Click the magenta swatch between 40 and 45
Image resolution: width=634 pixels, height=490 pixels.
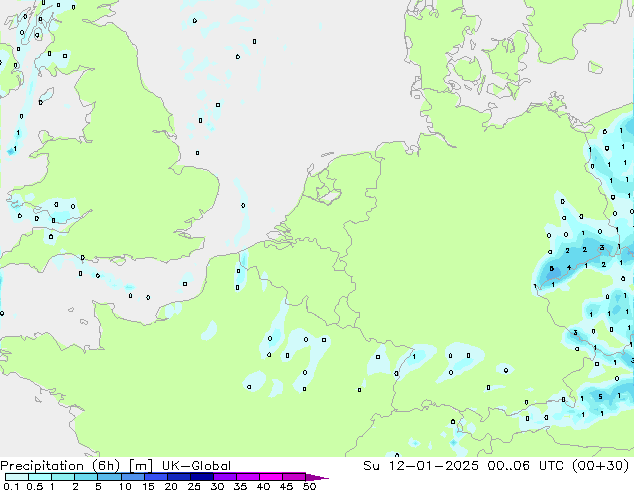point(271,477)
